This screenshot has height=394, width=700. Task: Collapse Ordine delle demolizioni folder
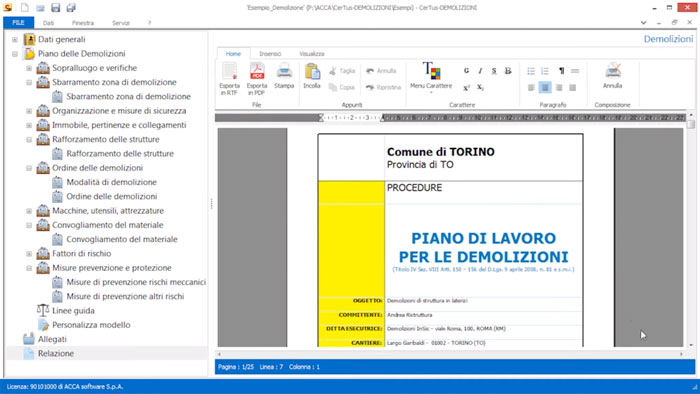point(29,168)
